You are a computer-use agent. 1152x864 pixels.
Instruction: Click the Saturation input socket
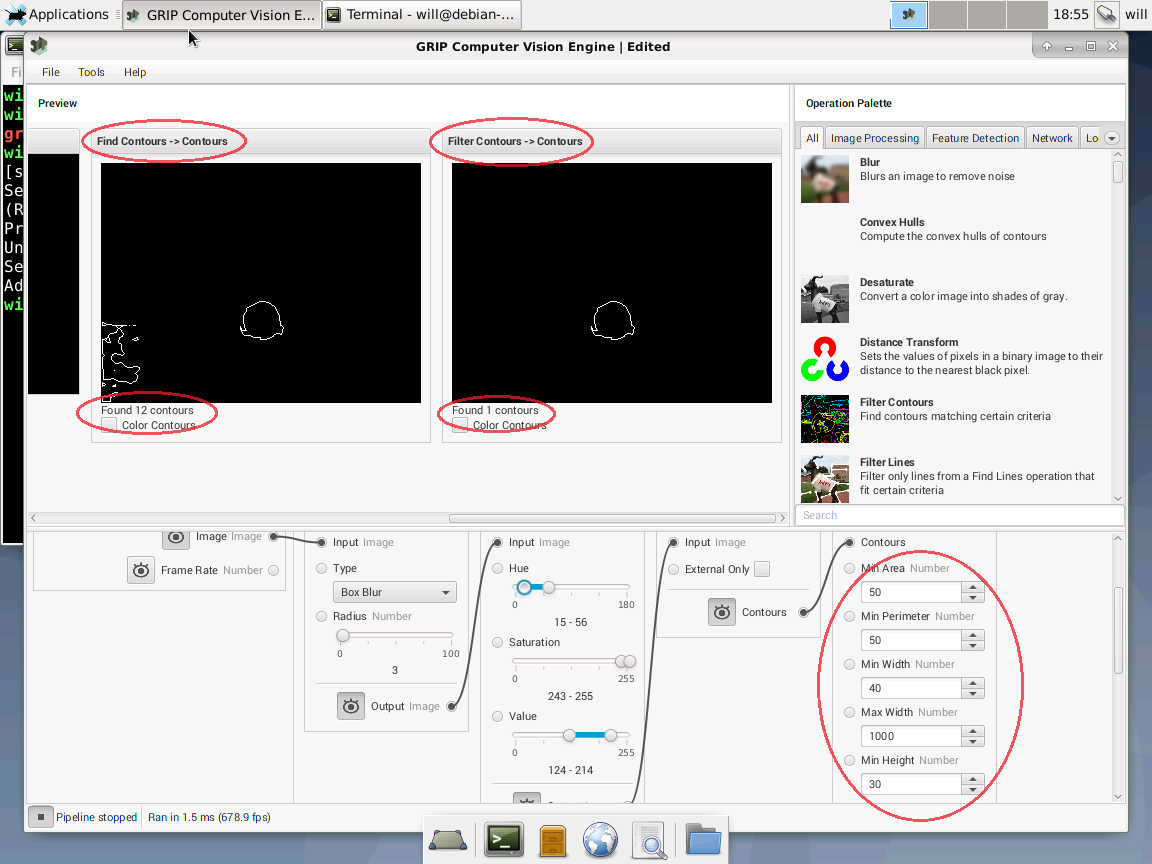(497, 642)
